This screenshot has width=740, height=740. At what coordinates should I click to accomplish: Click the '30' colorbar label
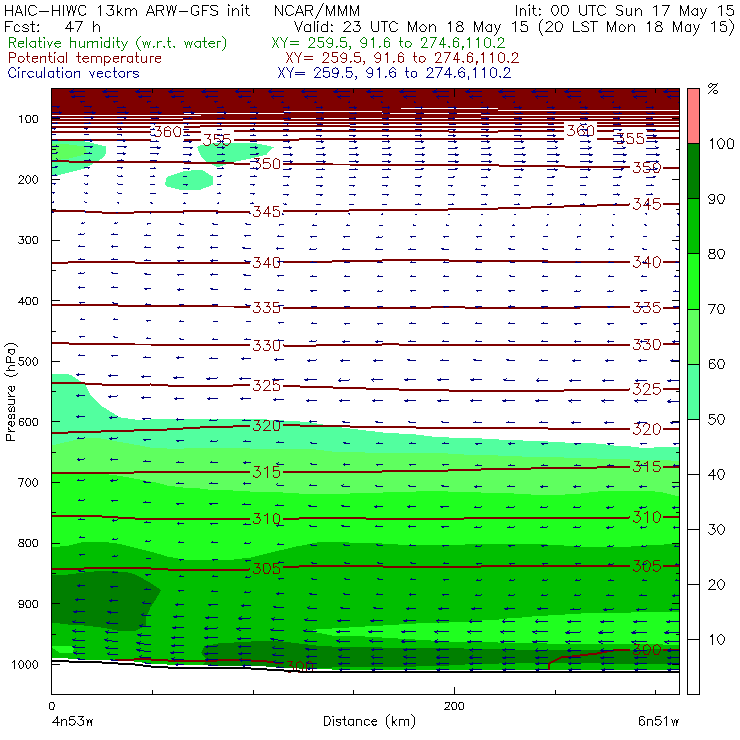(716, 529)
